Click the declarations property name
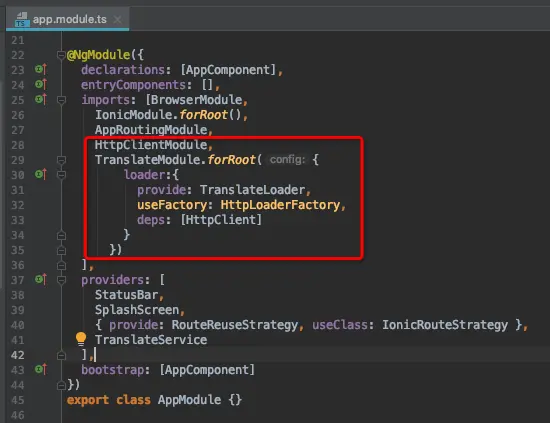550x423 pixels. 123,70
